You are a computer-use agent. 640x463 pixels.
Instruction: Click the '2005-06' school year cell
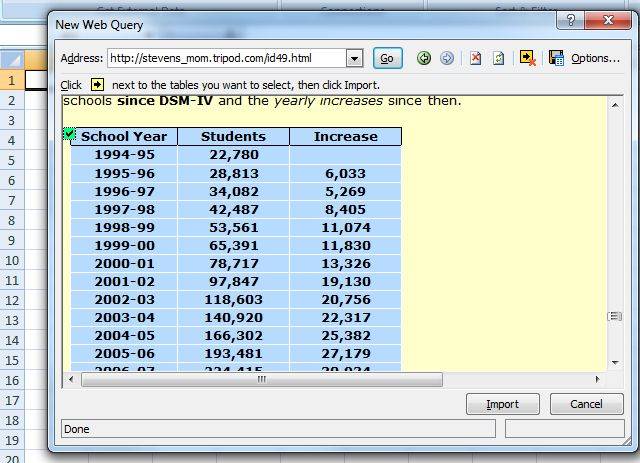(124, 353)
